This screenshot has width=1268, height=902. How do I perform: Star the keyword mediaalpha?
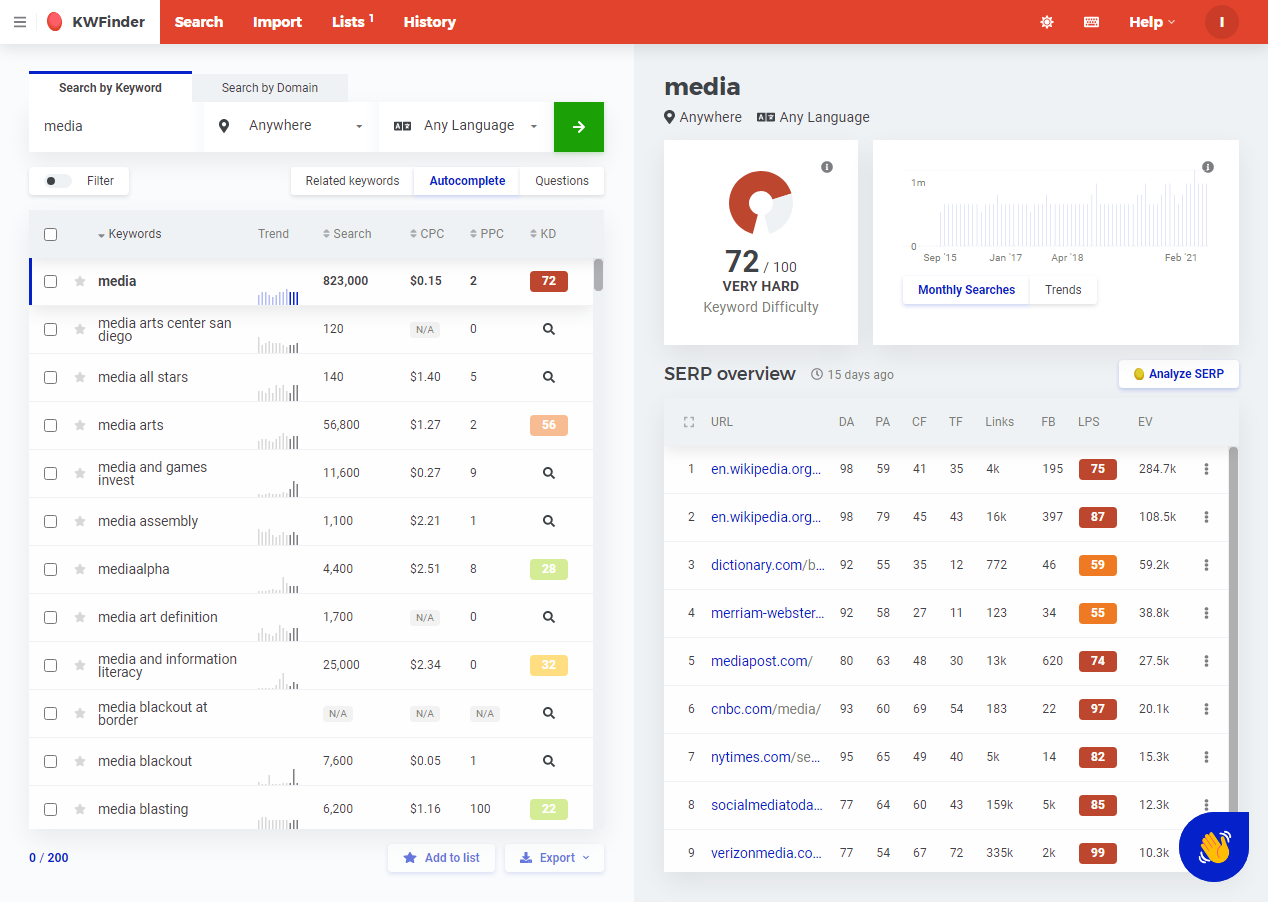click(x=80, y=569)
